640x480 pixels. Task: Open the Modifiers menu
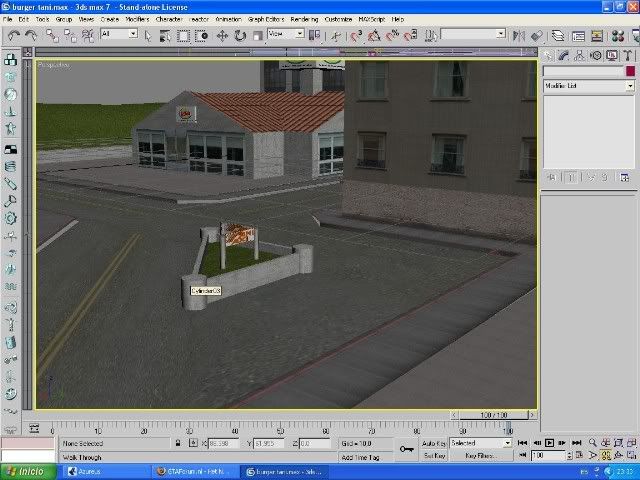point(137,19)
